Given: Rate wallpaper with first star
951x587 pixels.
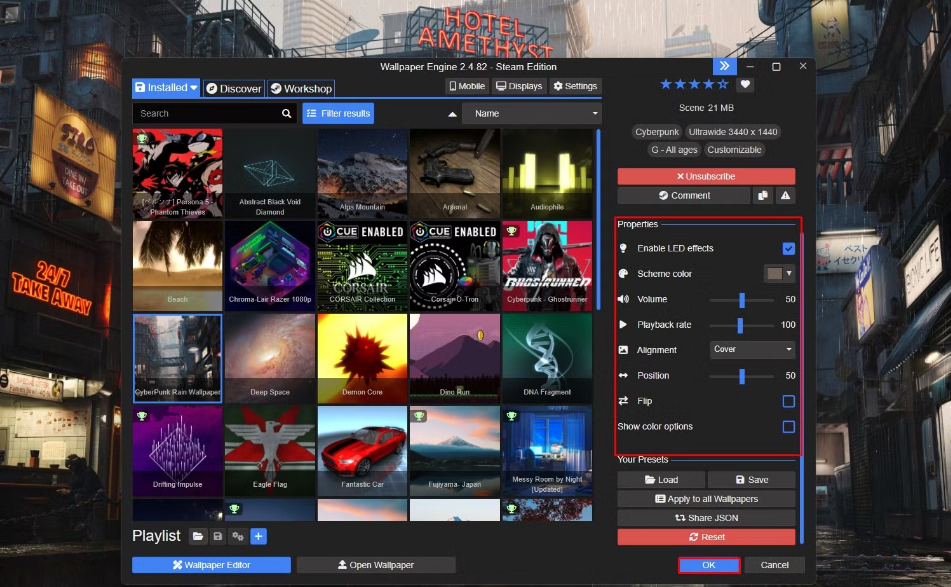Looking at the screenshot, I should (666, 84).
